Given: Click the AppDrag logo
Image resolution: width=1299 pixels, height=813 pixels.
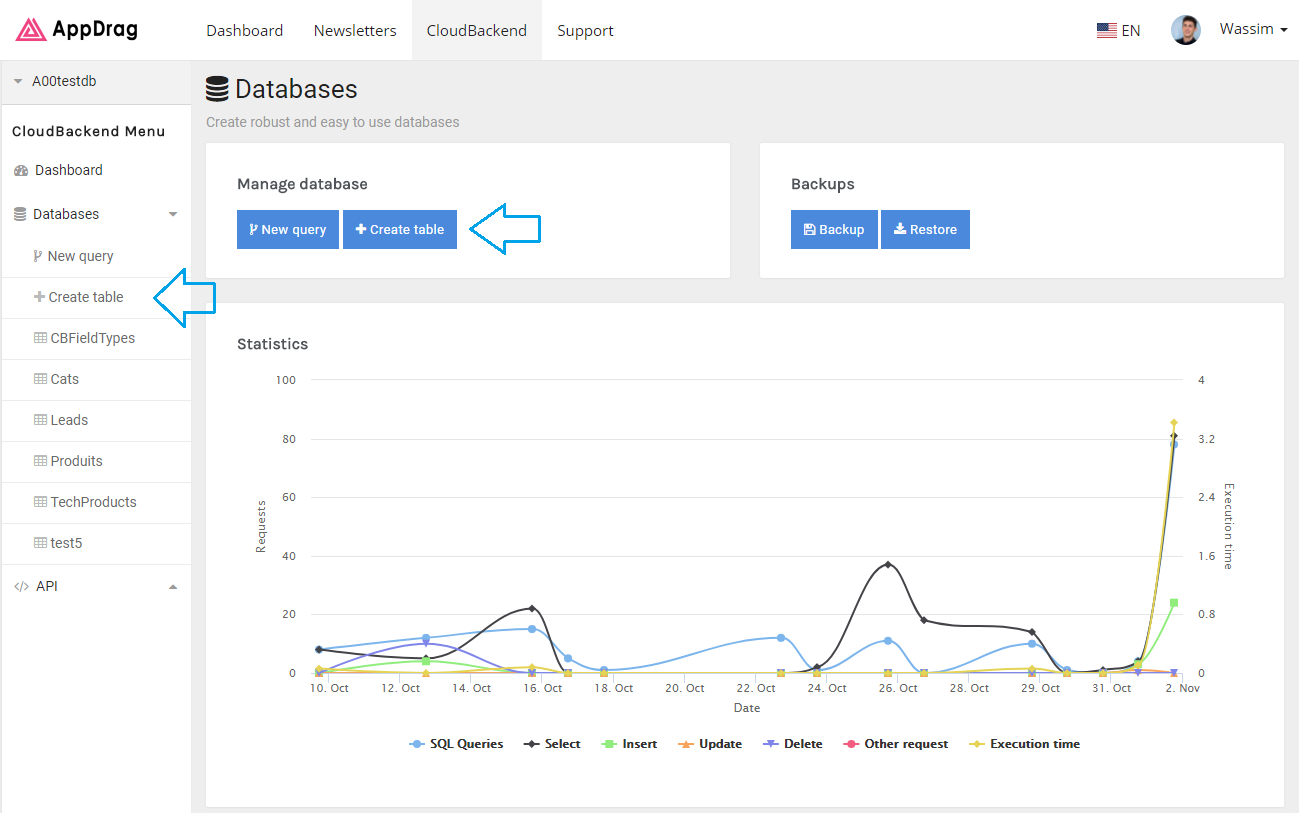Looking at the screenshot, I should 77,30.
